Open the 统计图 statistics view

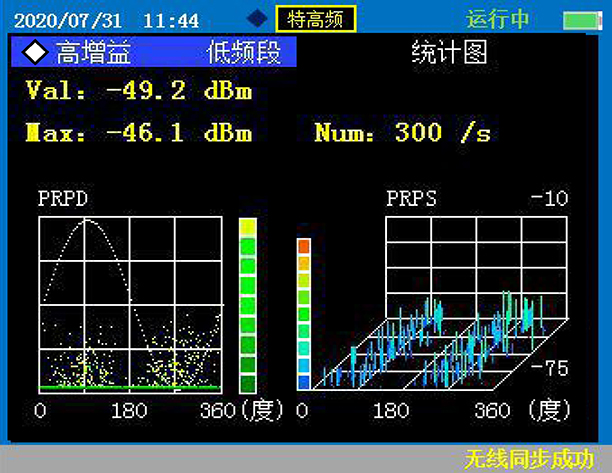449,53
